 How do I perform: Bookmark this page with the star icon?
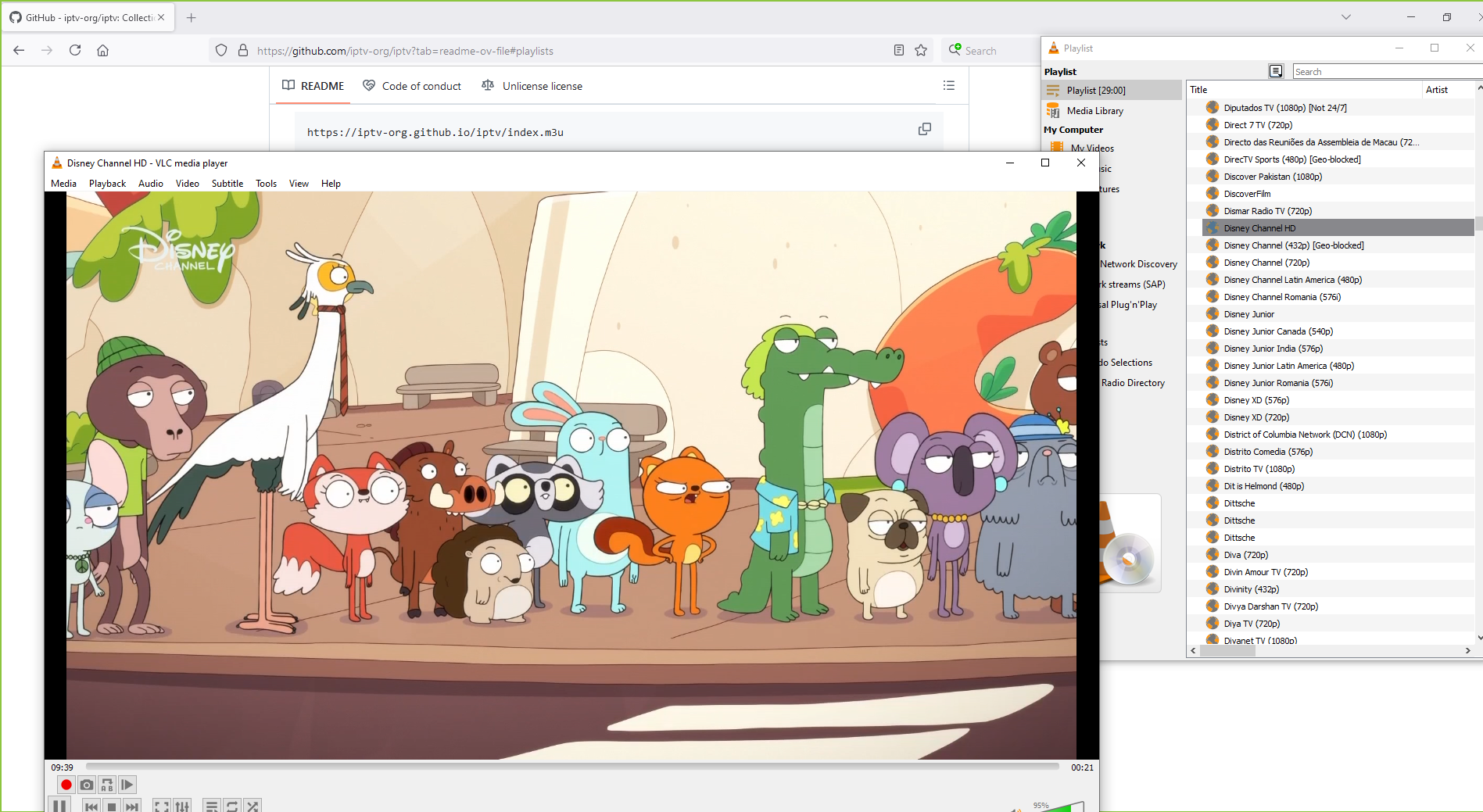921,50
